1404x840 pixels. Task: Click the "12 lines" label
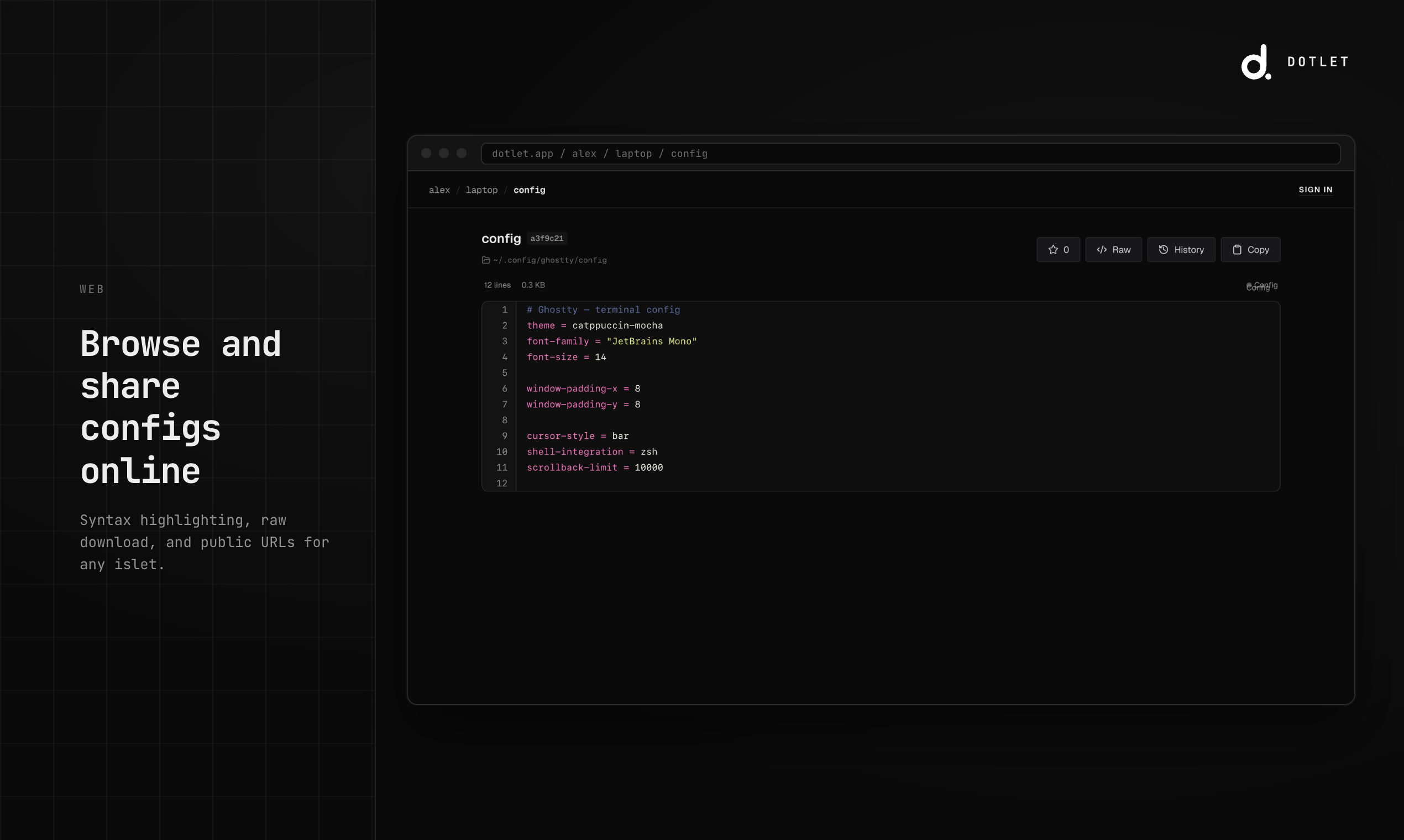pyautogui.click(x=497, y=285)
